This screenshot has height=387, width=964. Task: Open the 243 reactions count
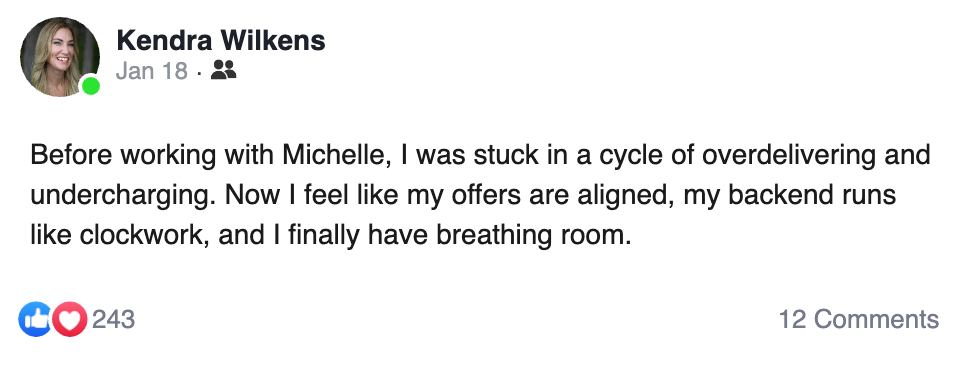(114, 319)
